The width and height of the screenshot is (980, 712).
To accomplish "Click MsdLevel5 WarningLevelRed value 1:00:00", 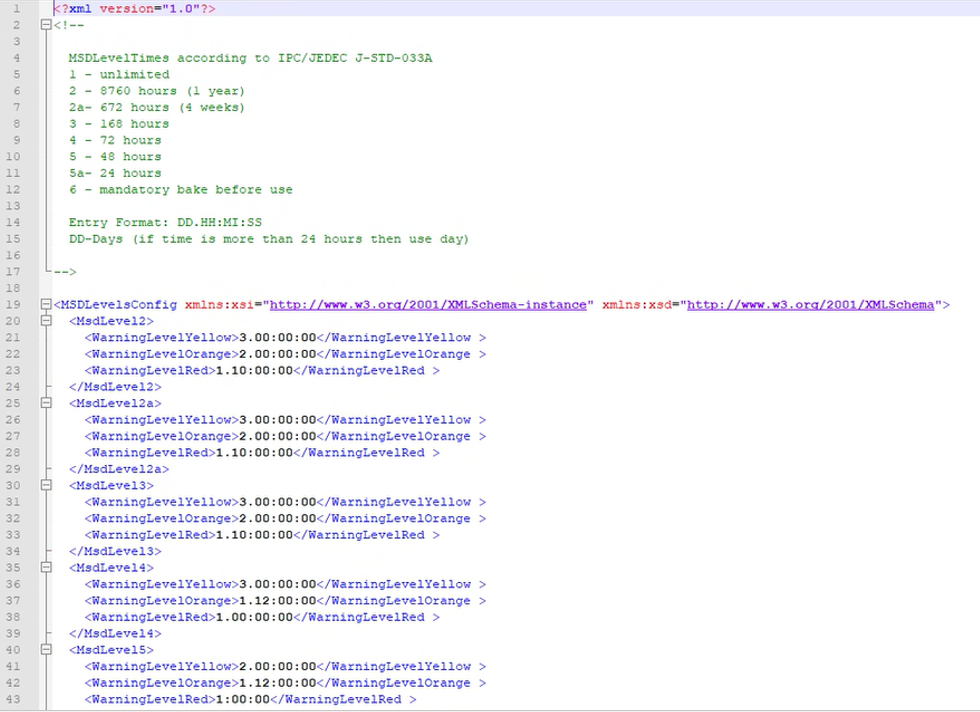I will pyautogui.click(x=242, y=699).
